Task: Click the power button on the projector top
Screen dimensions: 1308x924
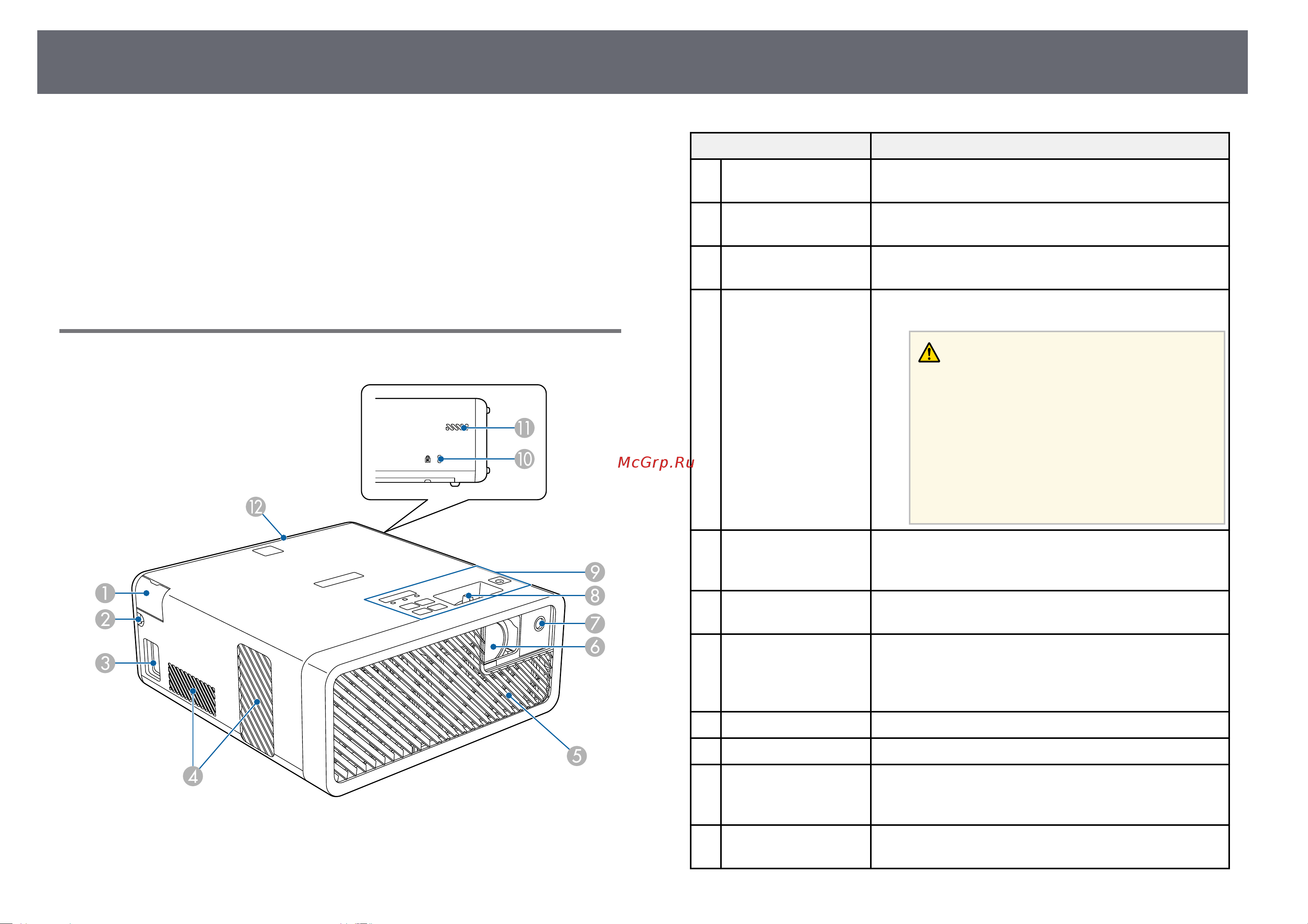Action: coord(499,581)
